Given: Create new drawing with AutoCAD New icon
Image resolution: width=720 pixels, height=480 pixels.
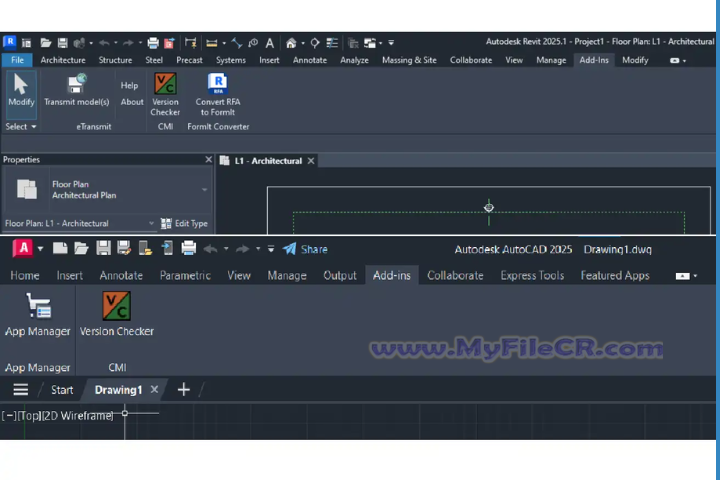Looking at the screenshot, I should coord(60,248).
